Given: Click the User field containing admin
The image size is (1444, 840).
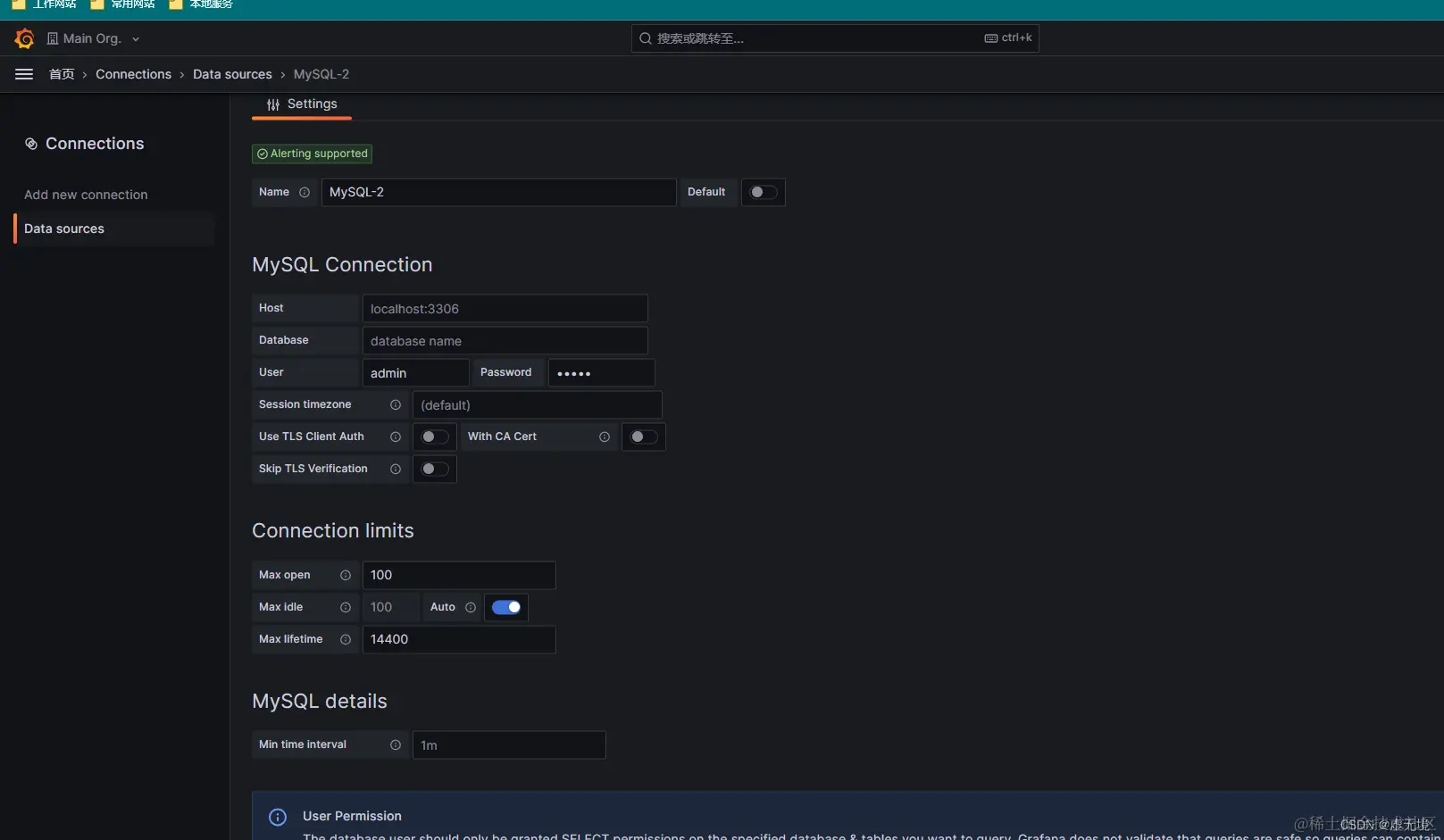Looking at the screenshot, I should [x=415, y=373].
